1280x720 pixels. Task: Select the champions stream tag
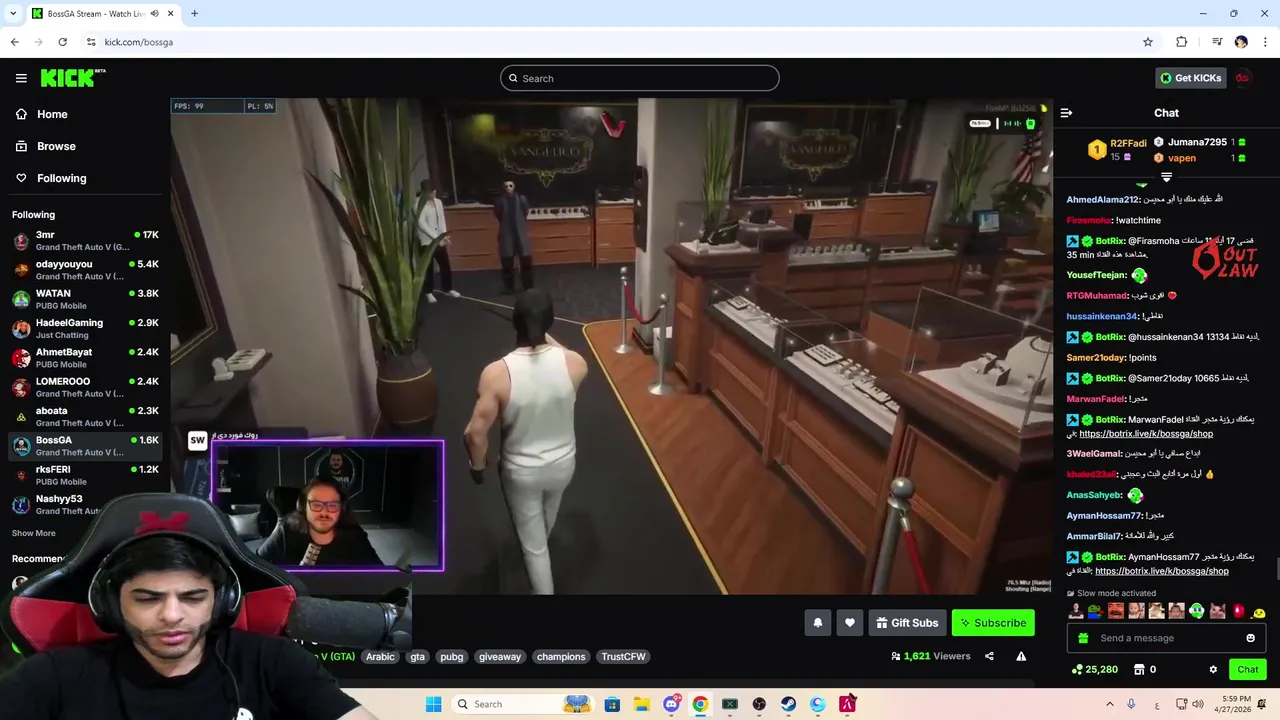coord(561,656)
